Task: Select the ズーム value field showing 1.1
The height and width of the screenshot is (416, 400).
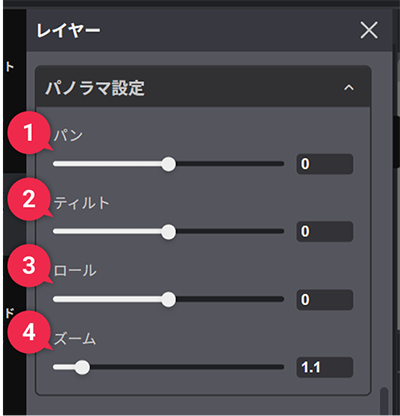Action: click(x=325, y=367)
